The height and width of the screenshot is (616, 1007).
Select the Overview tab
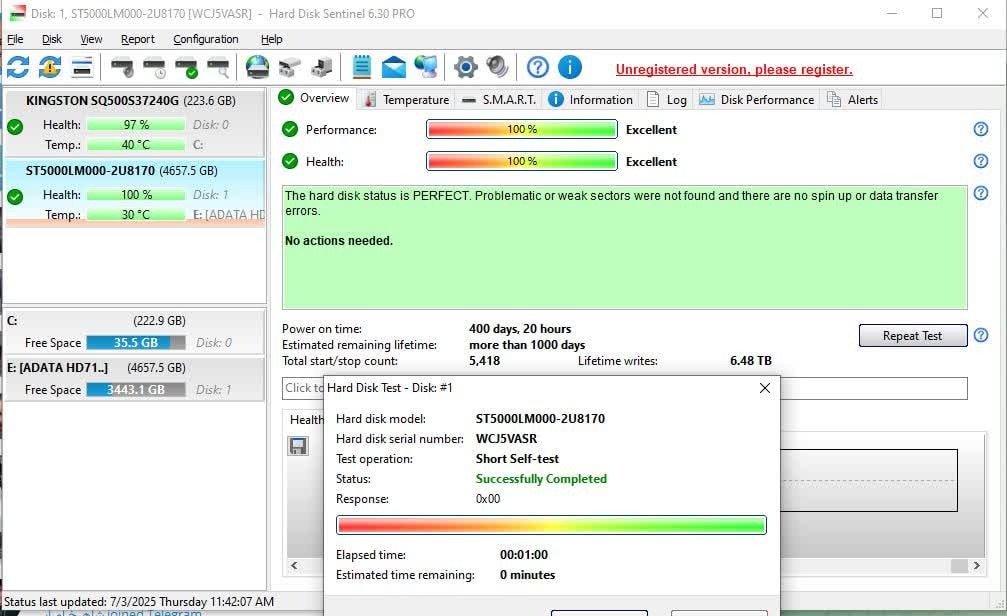tap(314, 98)
